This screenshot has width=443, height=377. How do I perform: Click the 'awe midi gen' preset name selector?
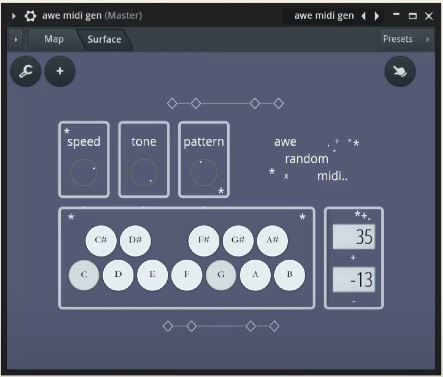tap(324, 16)
